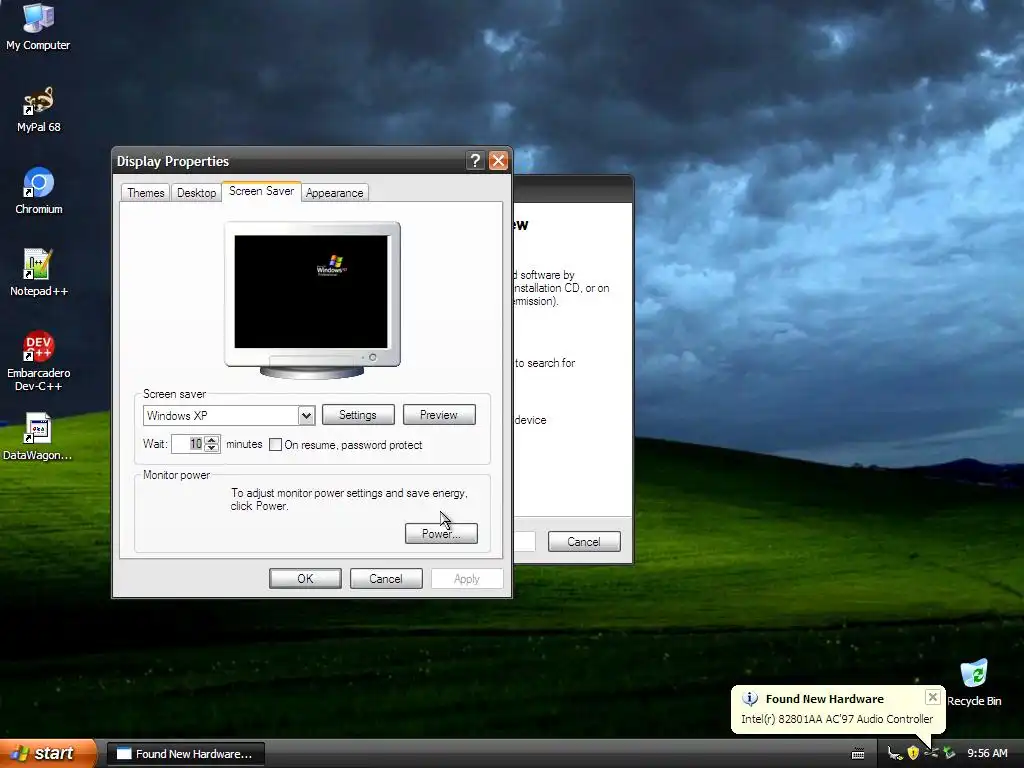
Task: Close the Found New Hardware balloon
Action: coord(933,697)
